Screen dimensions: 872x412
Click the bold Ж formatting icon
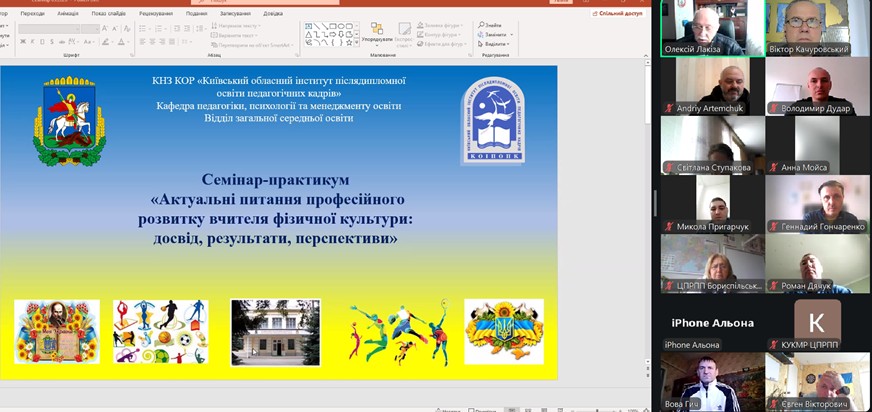[23, 41]
